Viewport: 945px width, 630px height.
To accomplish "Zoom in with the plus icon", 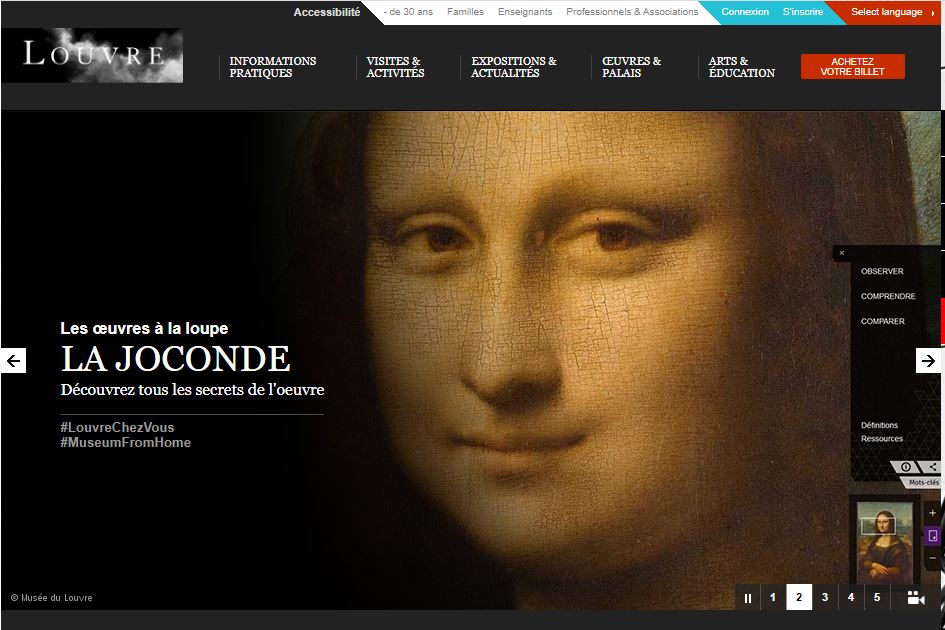I will click(x=932, y=513).
